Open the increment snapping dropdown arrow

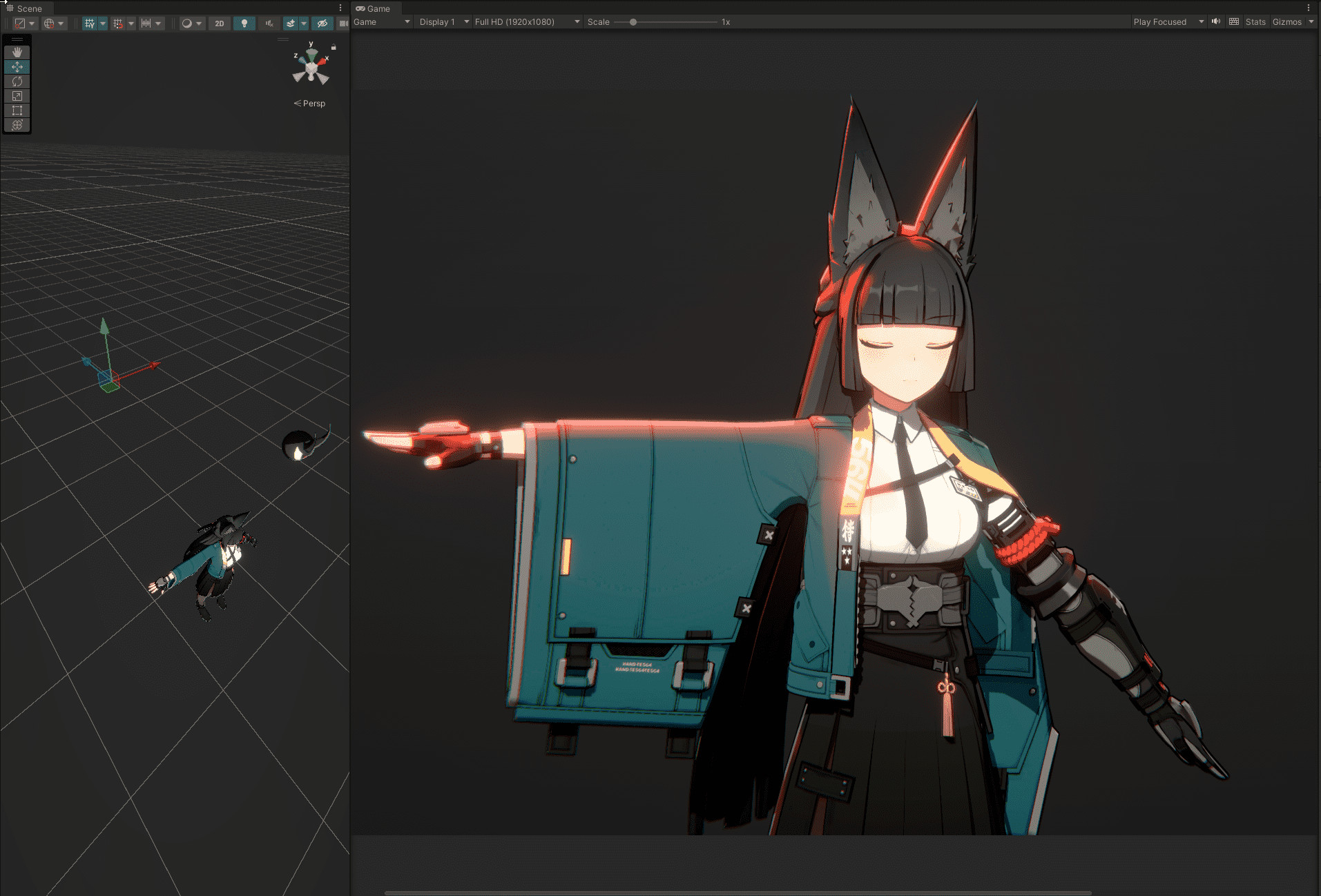point(159,23)
